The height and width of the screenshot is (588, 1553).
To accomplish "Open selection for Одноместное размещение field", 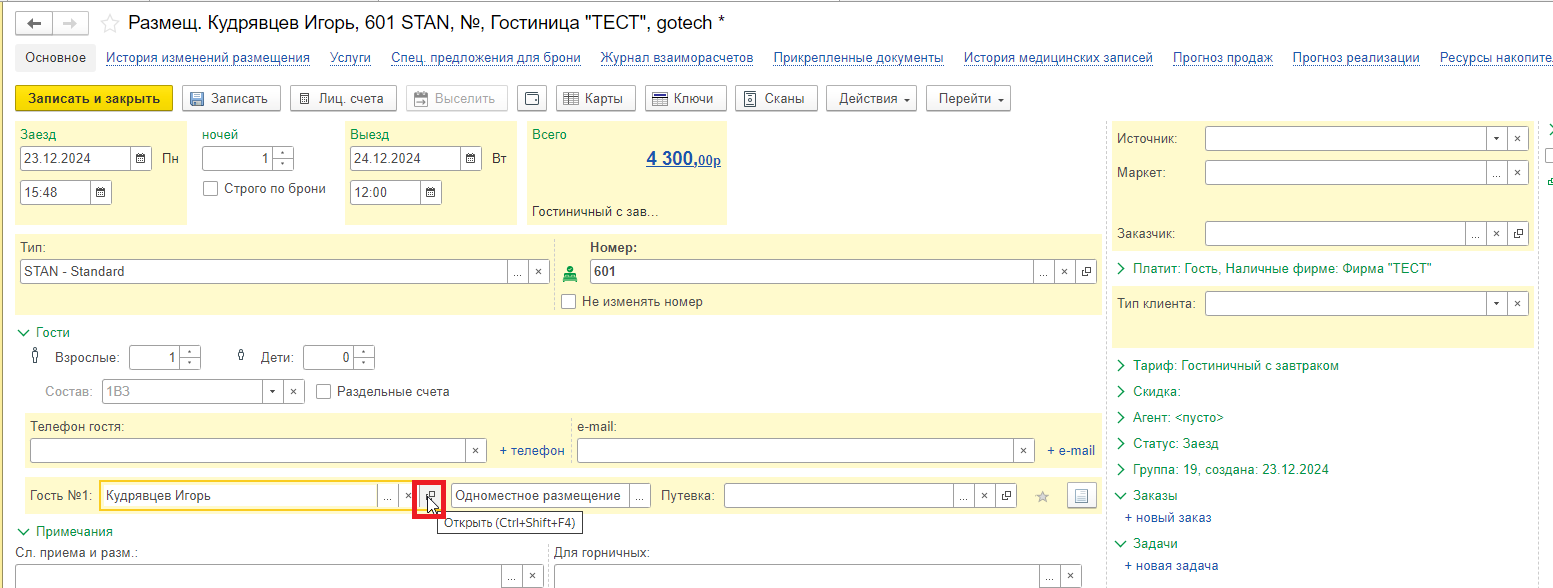I will (640, 495).
